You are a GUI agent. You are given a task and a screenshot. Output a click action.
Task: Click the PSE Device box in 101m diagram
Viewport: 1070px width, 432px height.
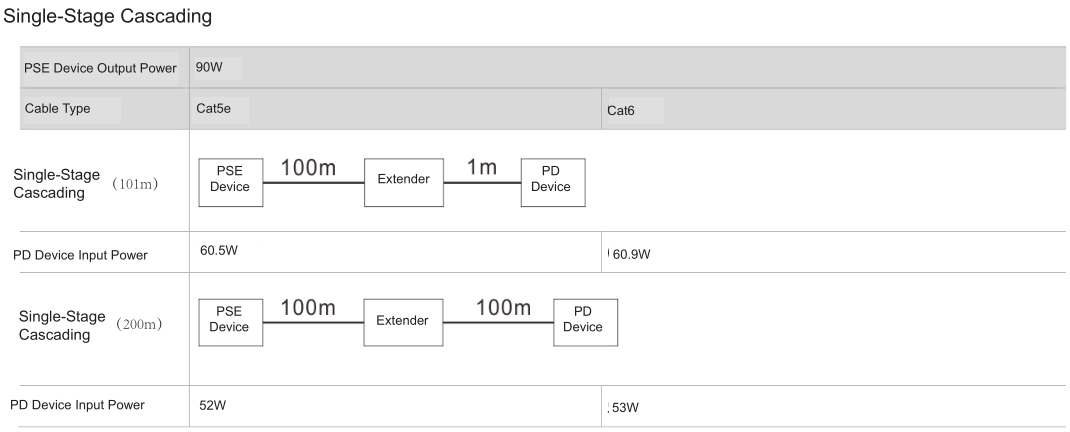(231, 181)
